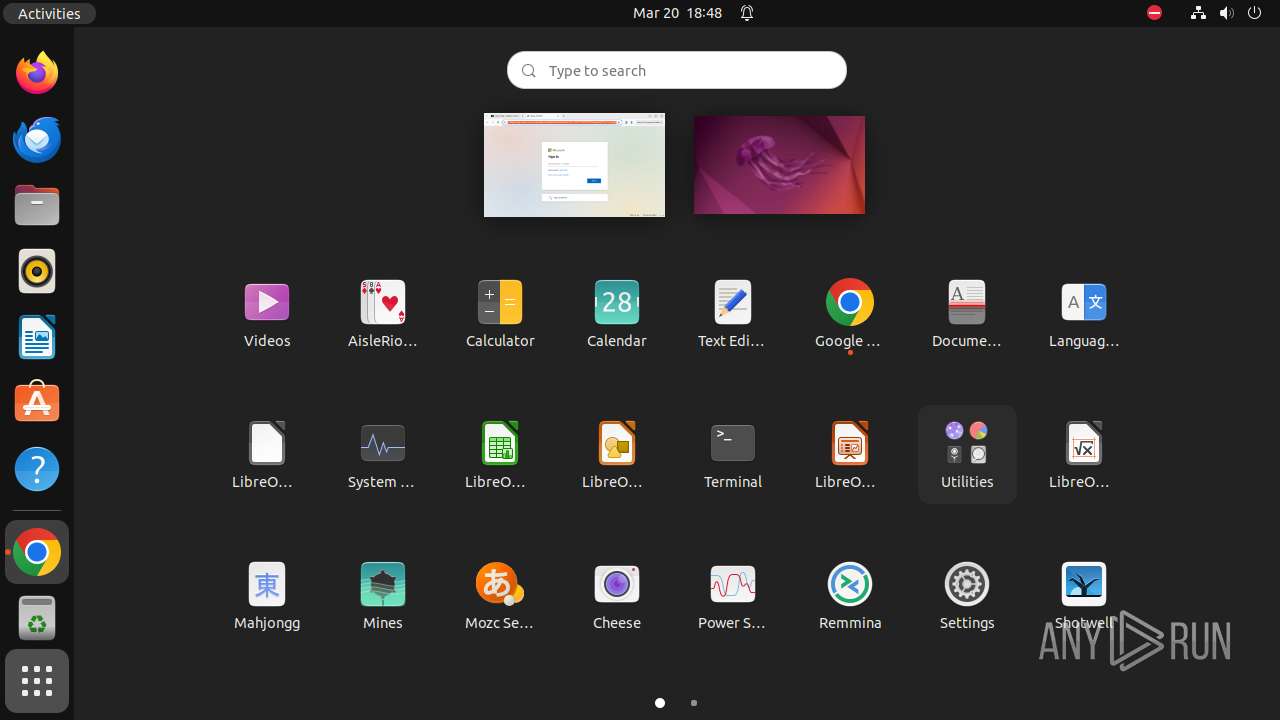Image resolution: width=1280 pixels, height=720 pixels.
Task: Launch AisleRiot solitaire card game
Action: (383, 314)
